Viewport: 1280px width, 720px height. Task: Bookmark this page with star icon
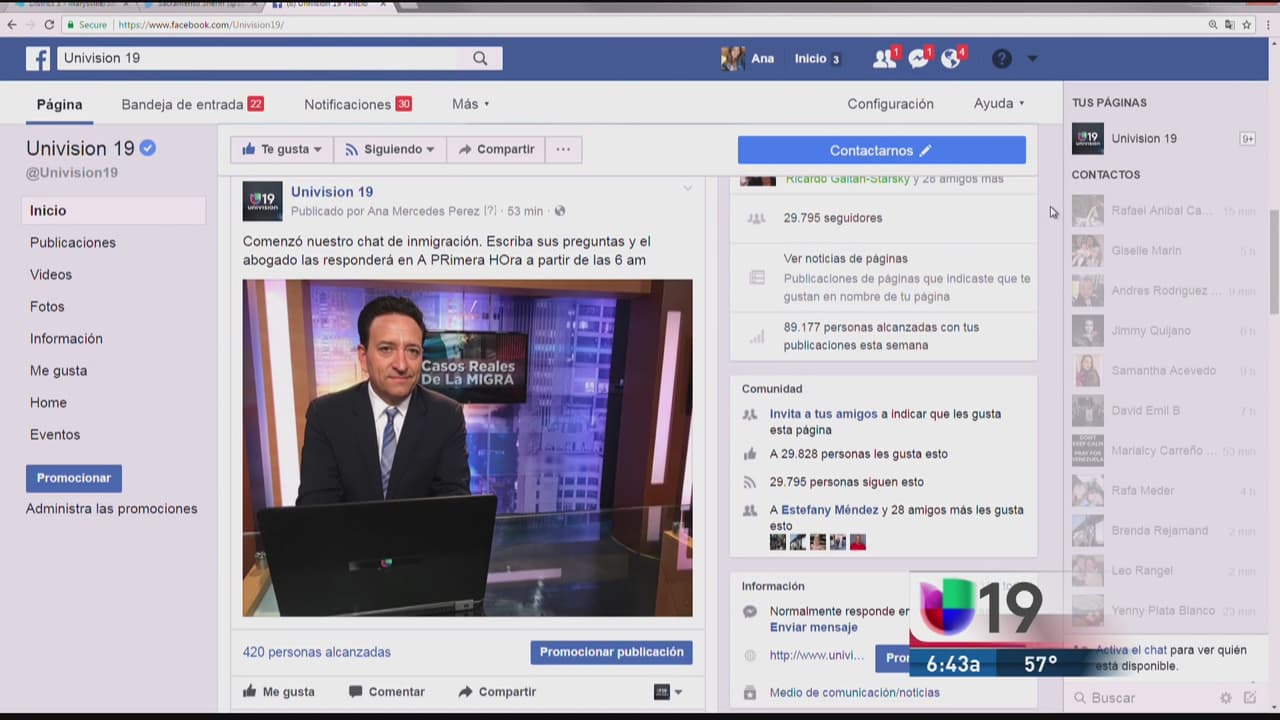point(1247,25)
